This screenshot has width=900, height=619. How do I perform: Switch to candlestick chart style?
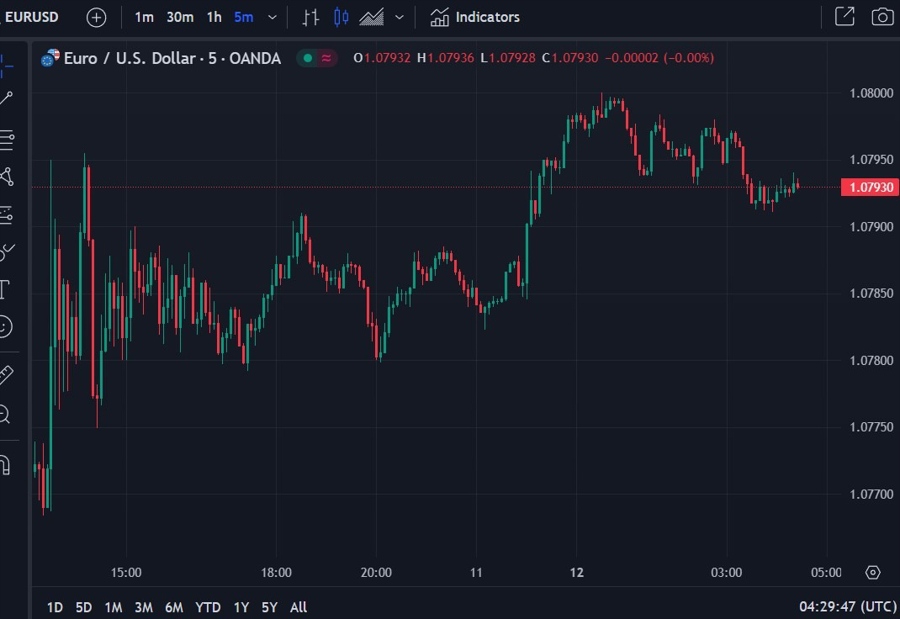tap(341, 18)
